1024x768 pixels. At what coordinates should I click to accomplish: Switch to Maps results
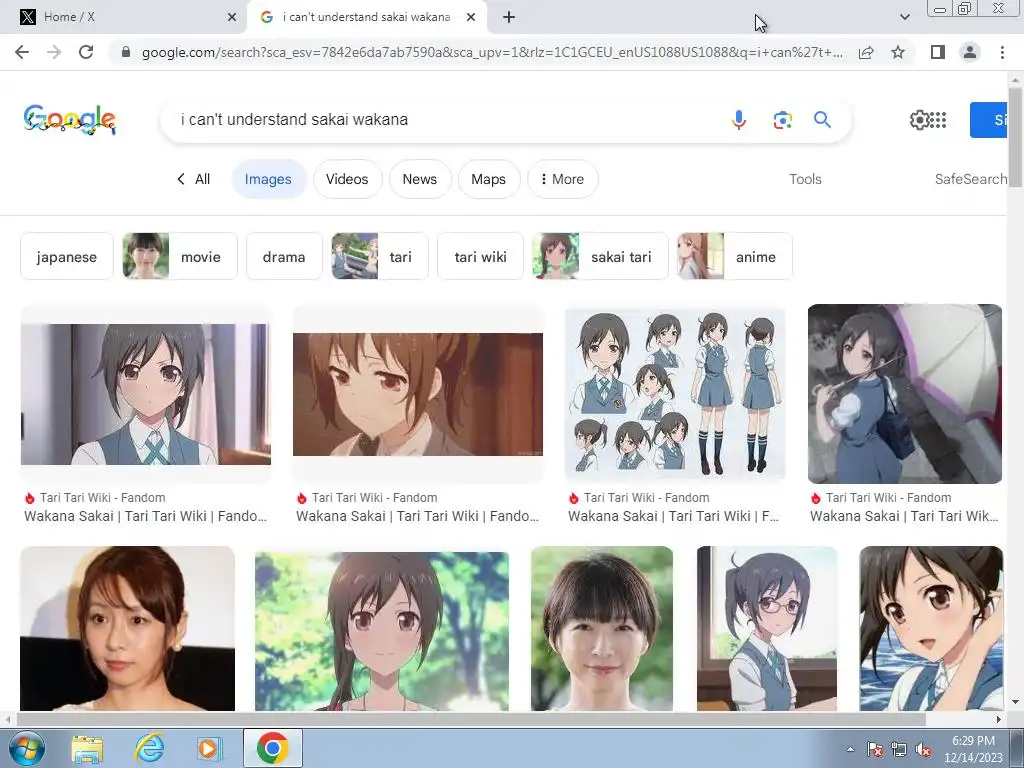[x=488, y=179]
